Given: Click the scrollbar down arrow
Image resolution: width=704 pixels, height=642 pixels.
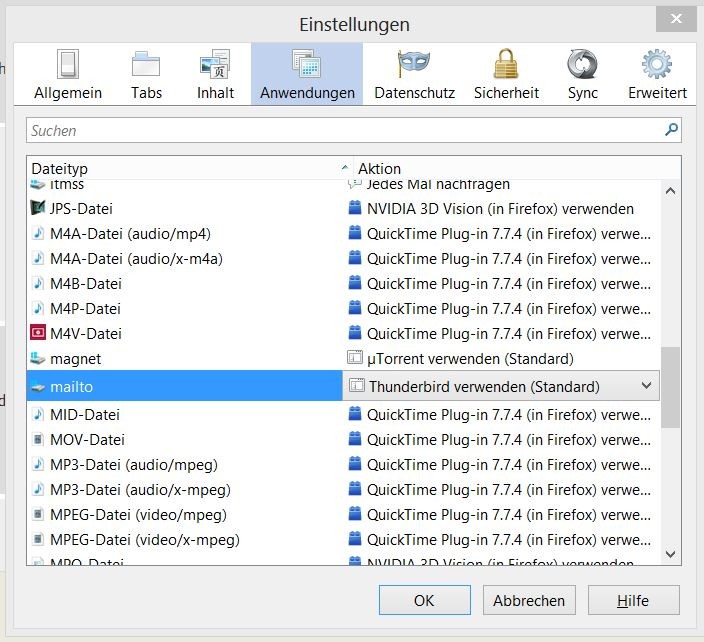Looking at the screenshot, I should pos(670,554).
